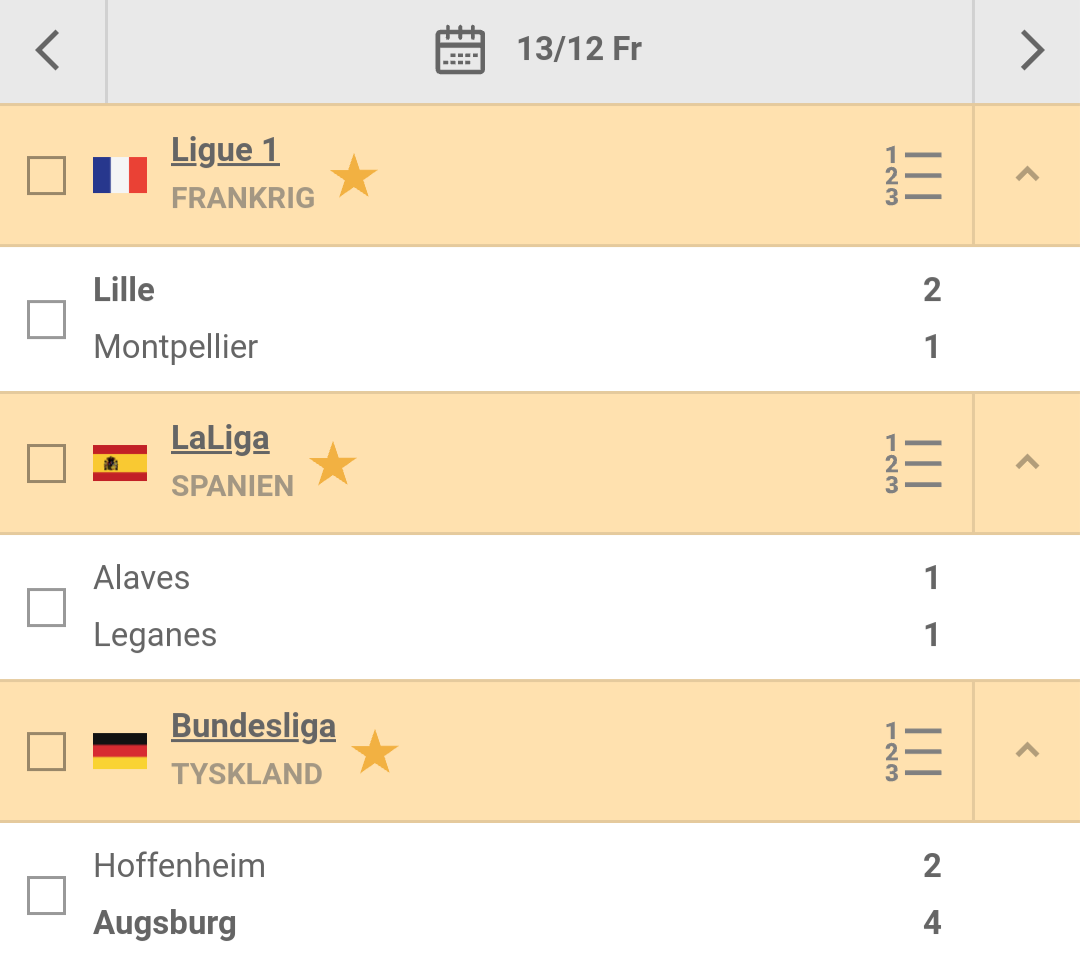Image resolution: width=1080 pixels, height=956 pixels.
Task: Open the calendar date picker icon
Action: (460, 50)
